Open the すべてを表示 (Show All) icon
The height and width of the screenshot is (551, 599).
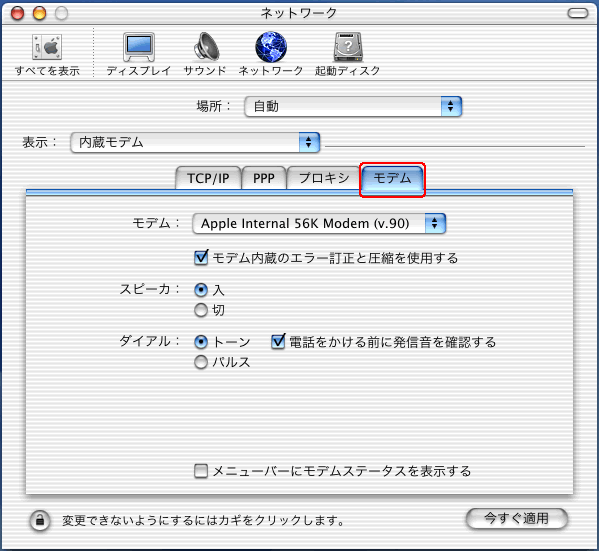point(47,47)
